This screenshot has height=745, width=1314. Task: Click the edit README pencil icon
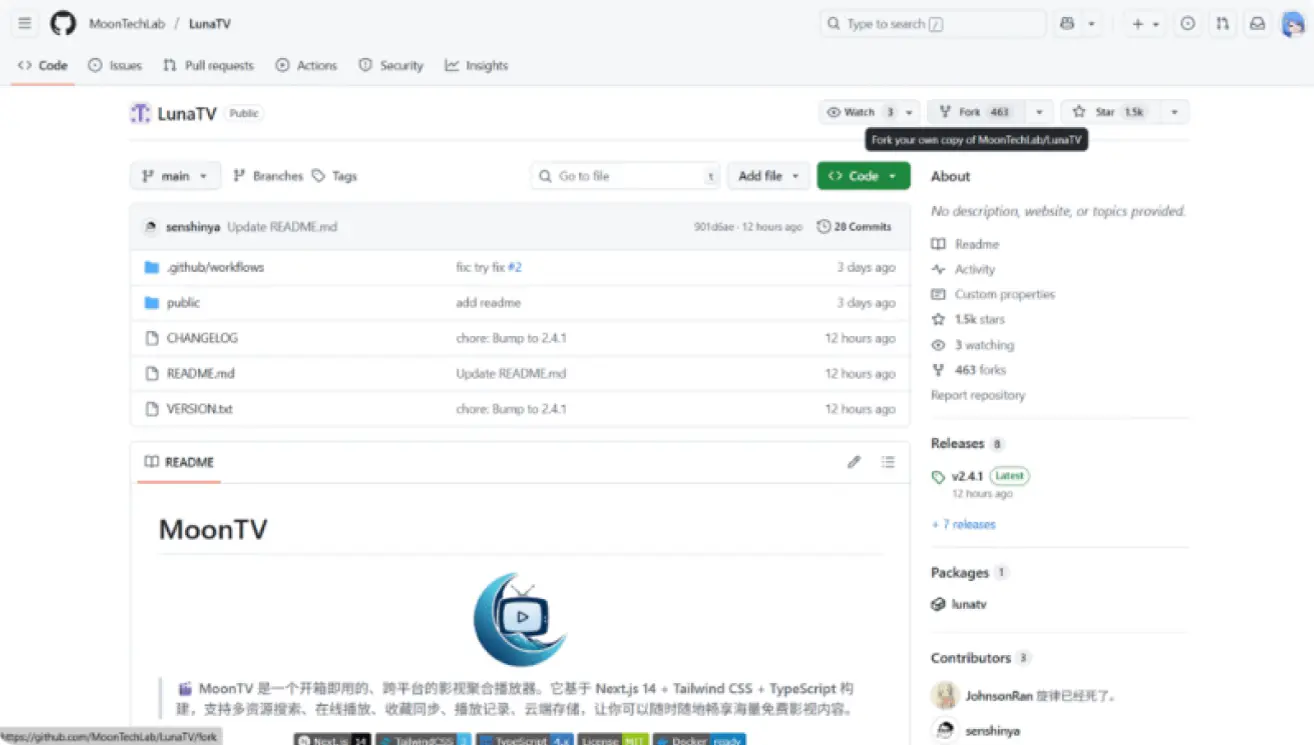click(x=853, y=462)
